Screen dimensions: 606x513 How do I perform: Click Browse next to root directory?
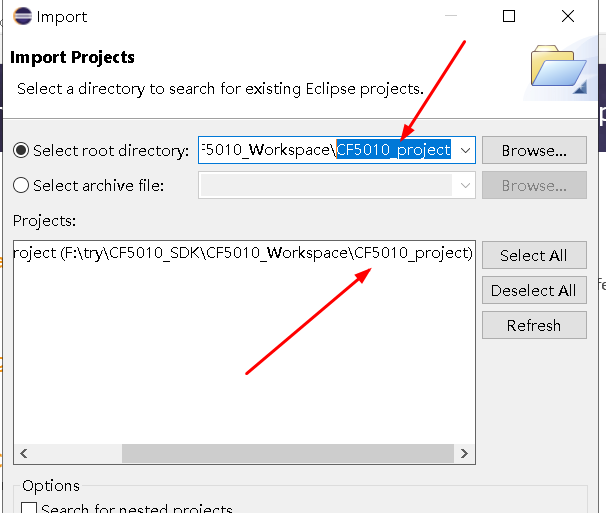point(534,150)
